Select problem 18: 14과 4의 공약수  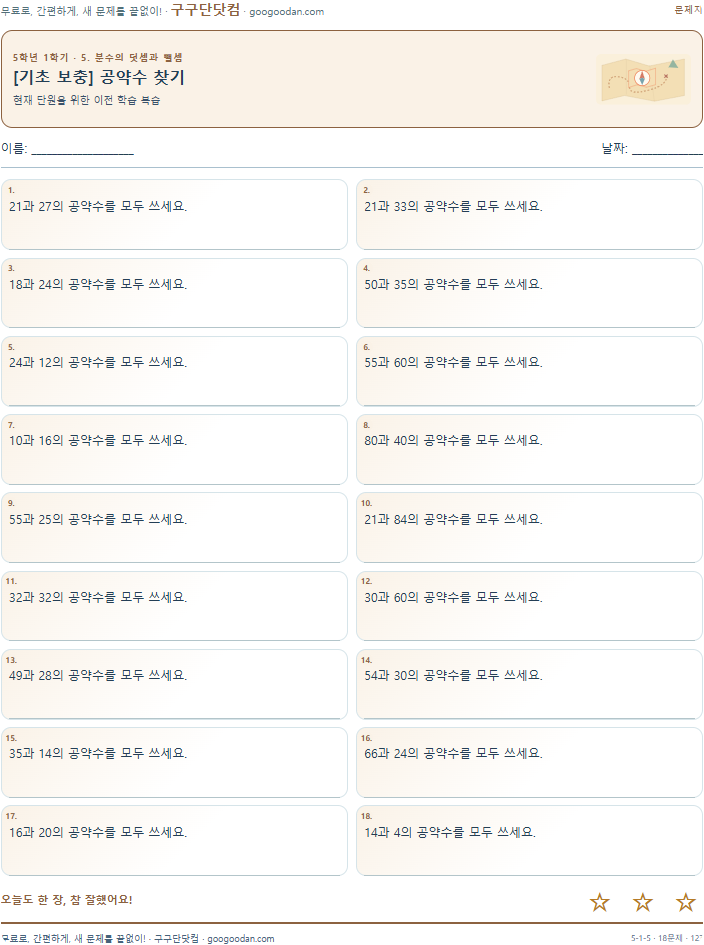click(x=529, y=840)
